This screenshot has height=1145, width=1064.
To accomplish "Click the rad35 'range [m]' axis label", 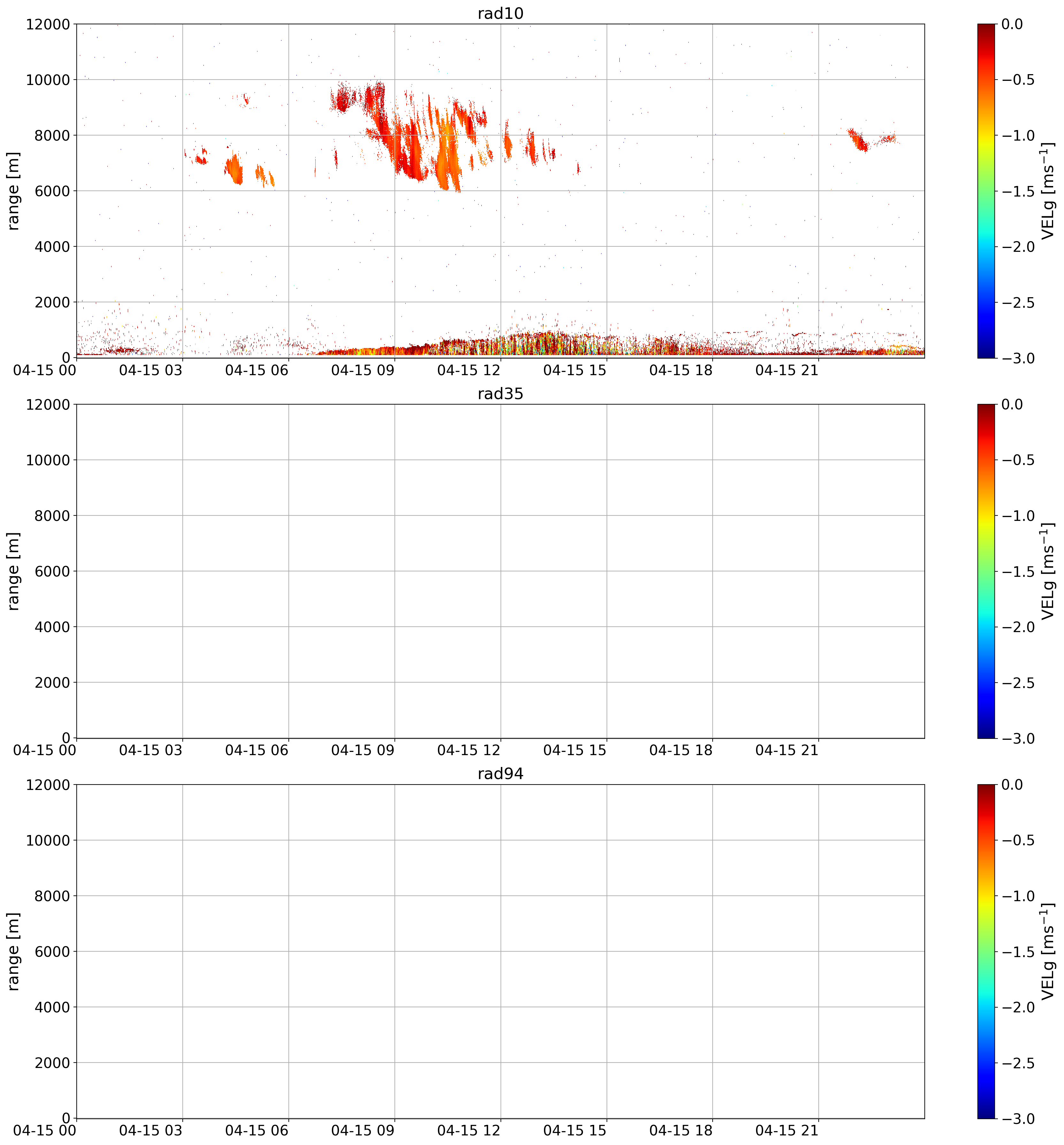I will coord(13,571).
